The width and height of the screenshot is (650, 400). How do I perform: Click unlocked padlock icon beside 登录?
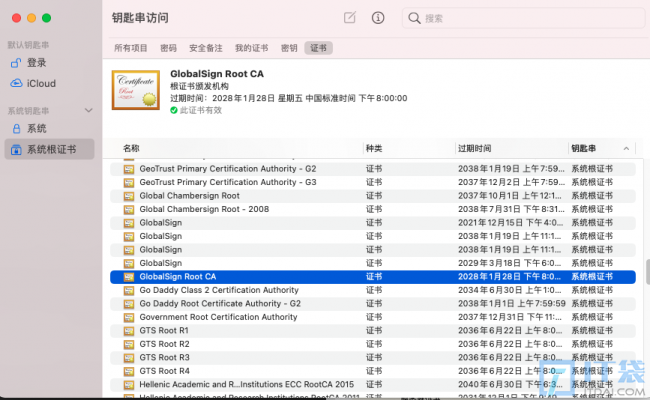16,63
